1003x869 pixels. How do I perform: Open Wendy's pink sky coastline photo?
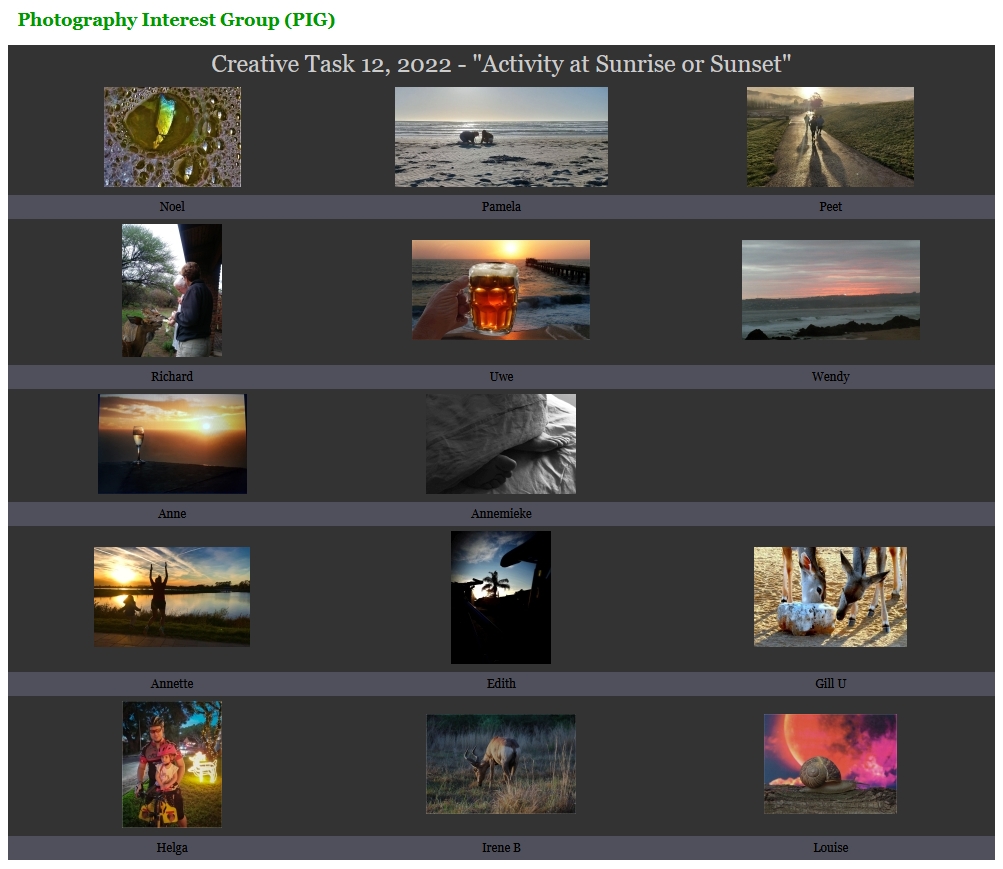[830, 290]
